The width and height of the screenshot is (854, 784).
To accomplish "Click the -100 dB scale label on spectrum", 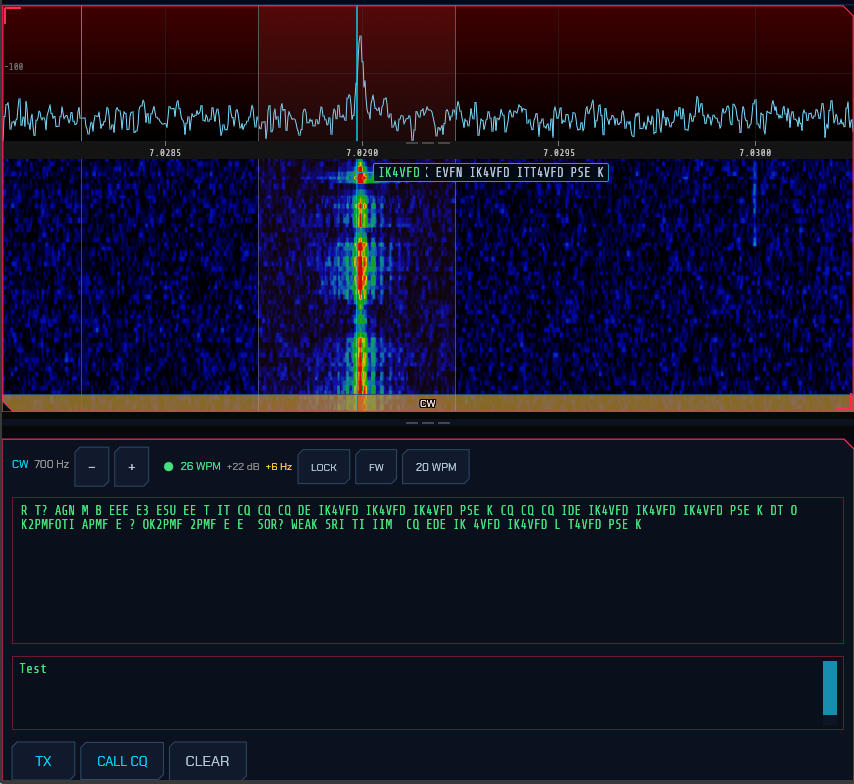I will pyautogui.click(x=14, y=66).
